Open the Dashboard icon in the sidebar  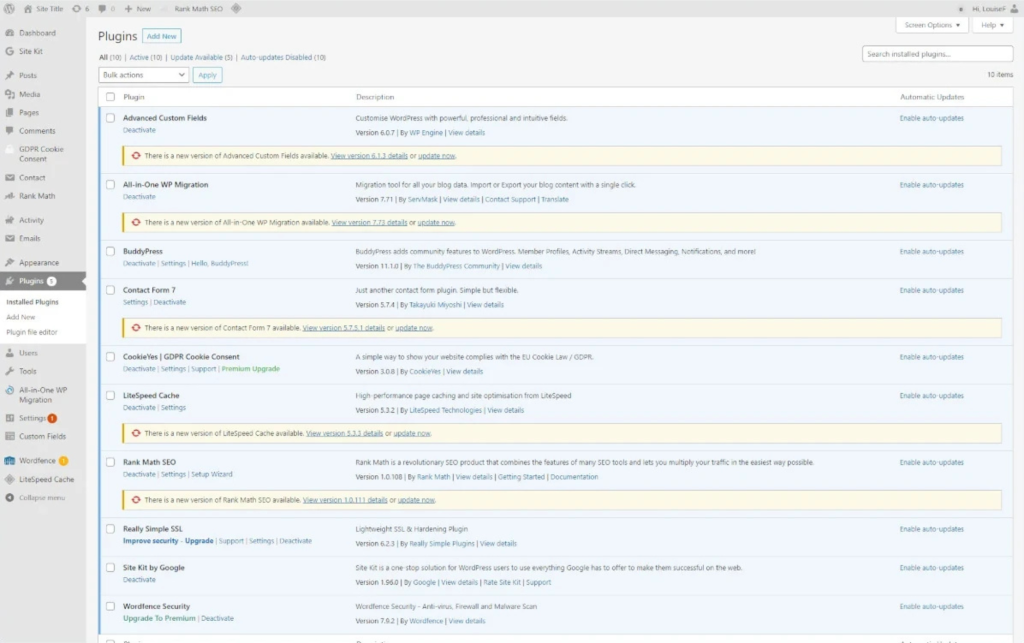coord(10,33)
